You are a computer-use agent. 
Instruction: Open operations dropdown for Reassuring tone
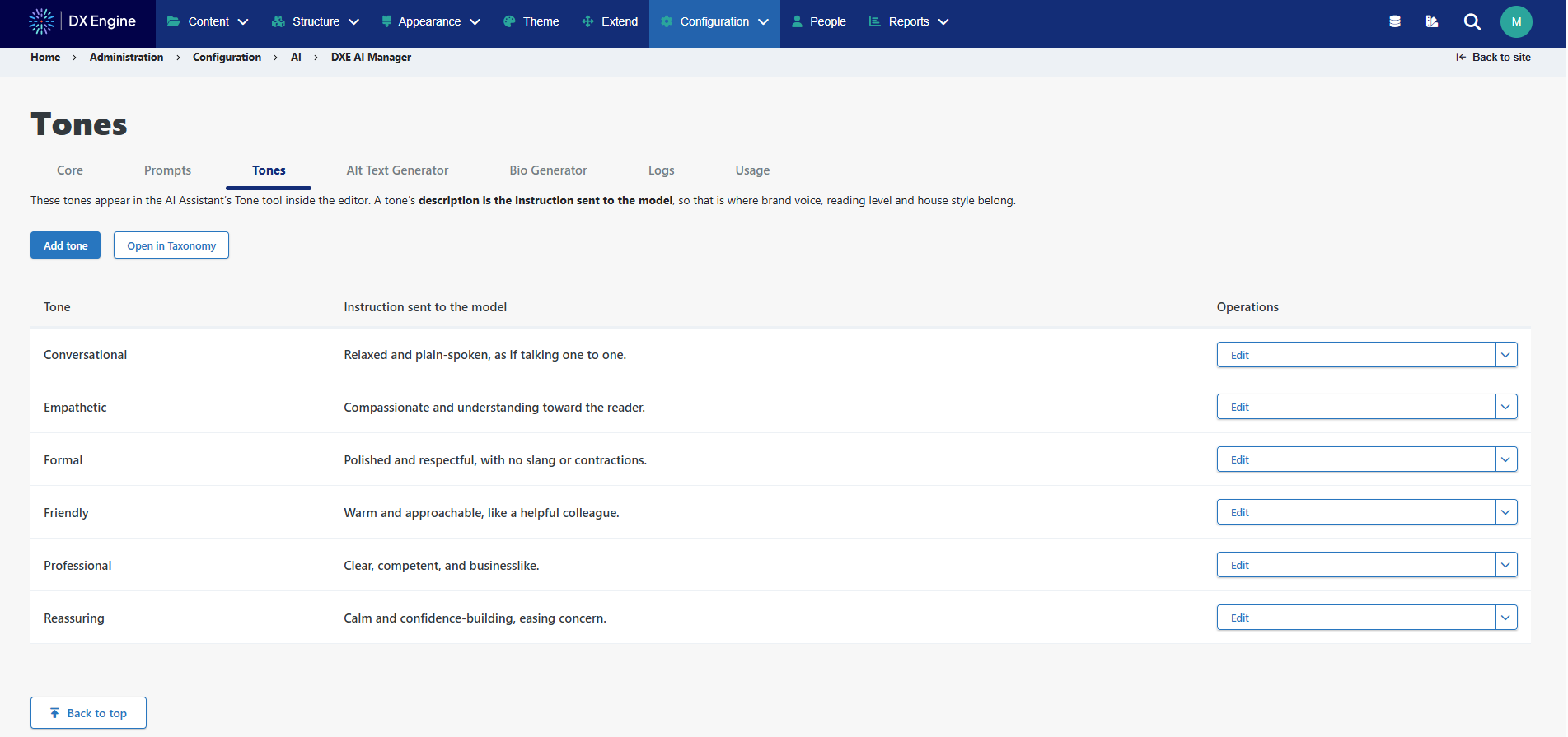coord(1506,618)
